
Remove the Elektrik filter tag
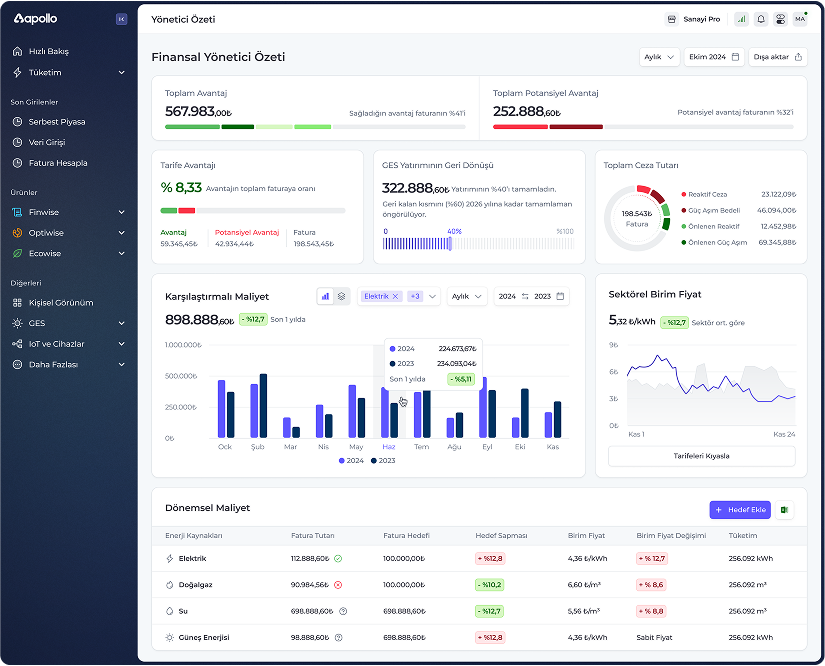(x=395, y=296)
